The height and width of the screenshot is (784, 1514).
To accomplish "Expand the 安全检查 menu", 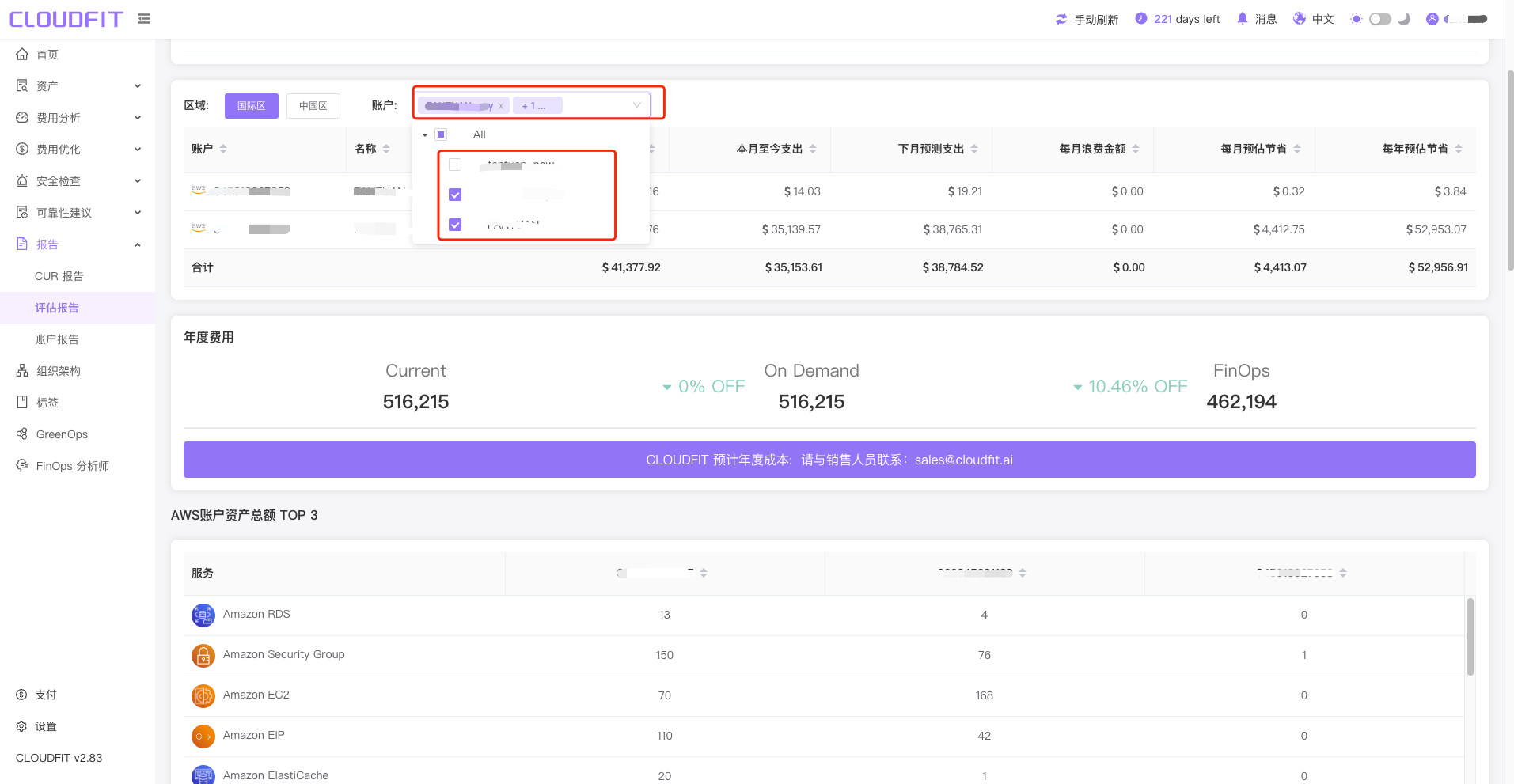I will (x=78, y=181).
